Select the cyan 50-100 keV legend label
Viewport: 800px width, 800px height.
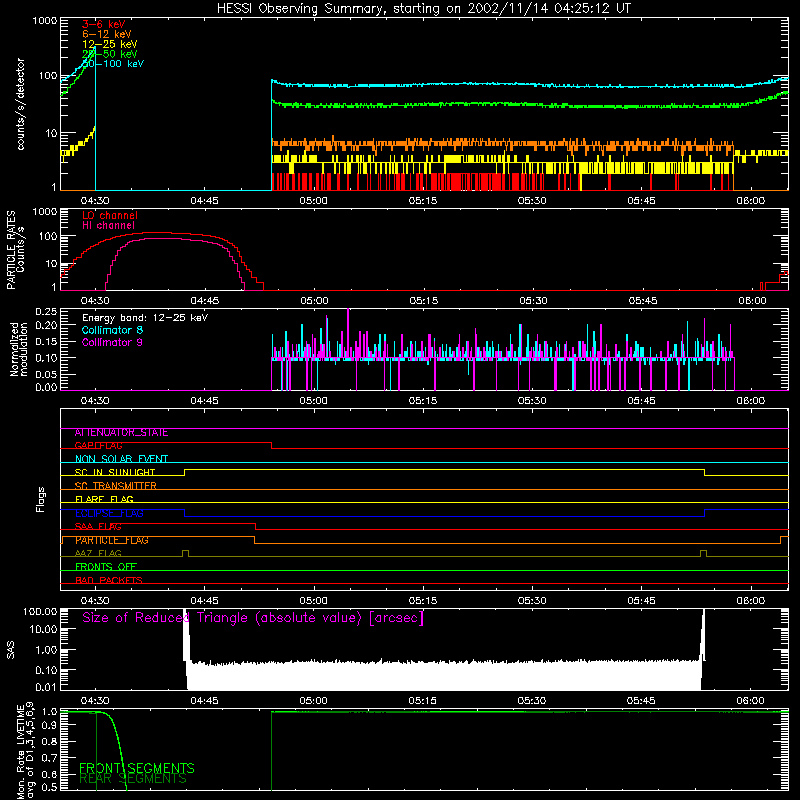[x=113, y=64]
